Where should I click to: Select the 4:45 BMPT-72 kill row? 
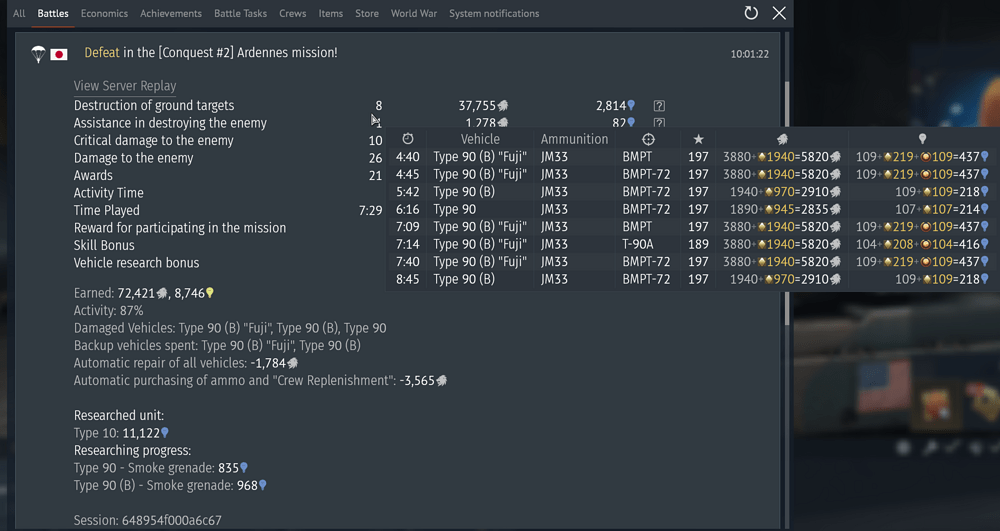(x=692, y=174)
